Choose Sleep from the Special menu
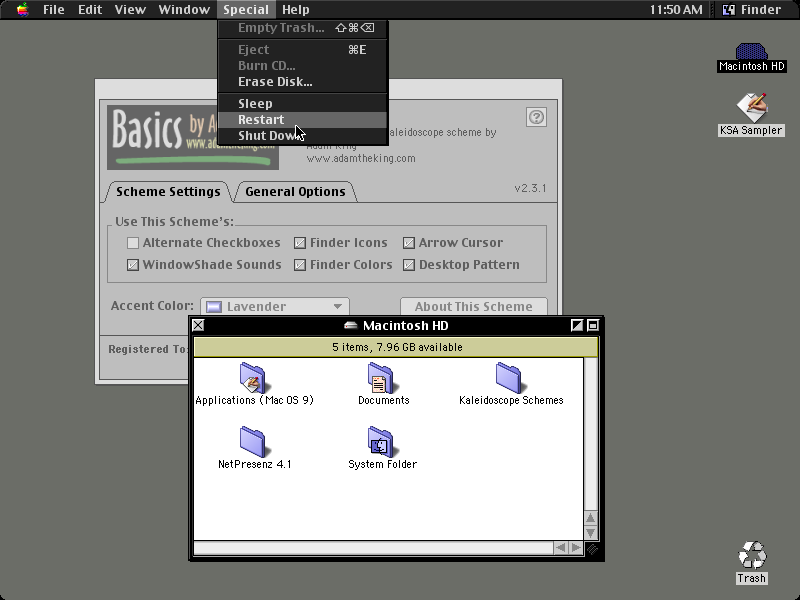The width and height of the screenshot is (800, 600). coord(303,104)
